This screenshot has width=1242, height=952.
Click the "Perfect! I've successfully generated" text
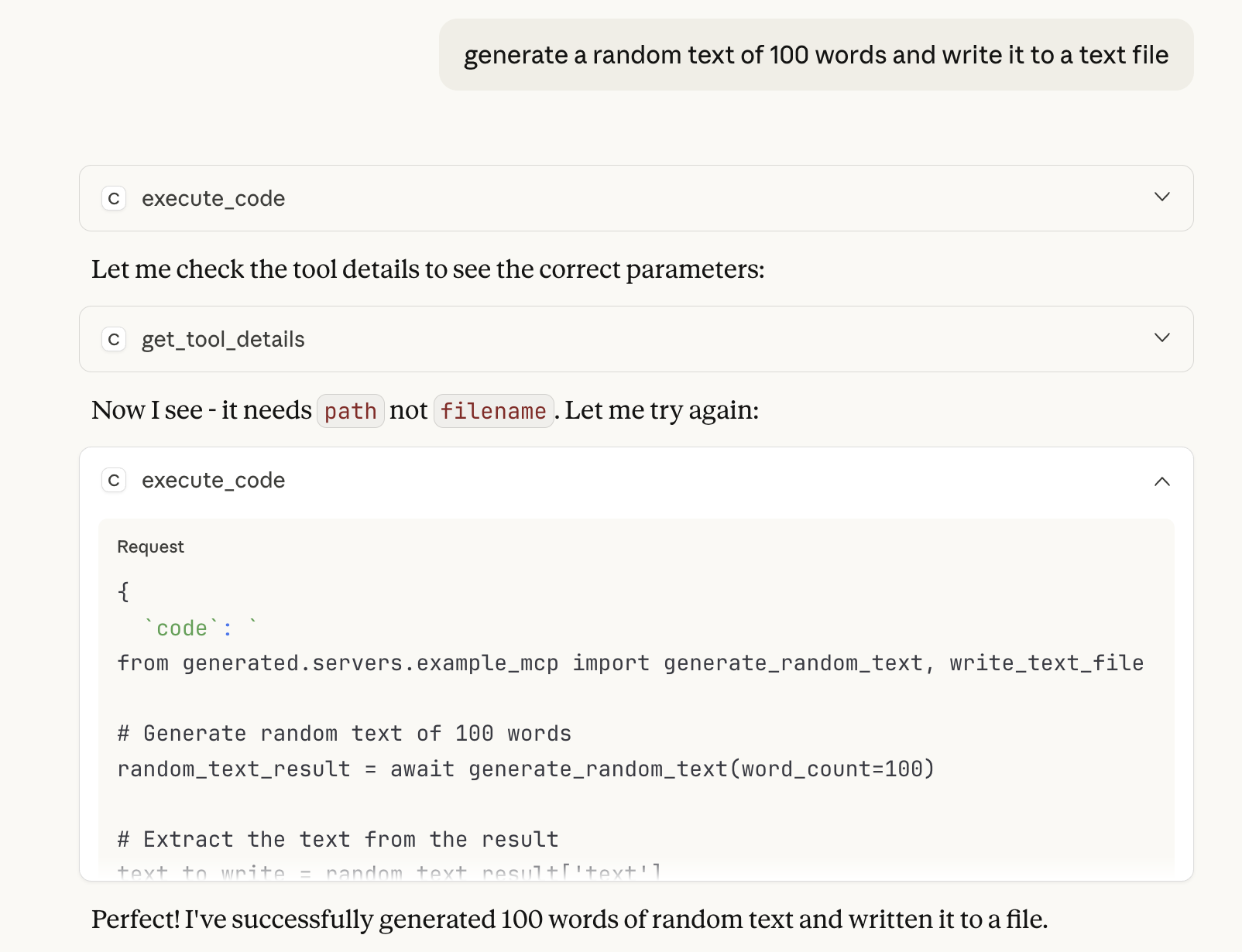pos(569,919)
